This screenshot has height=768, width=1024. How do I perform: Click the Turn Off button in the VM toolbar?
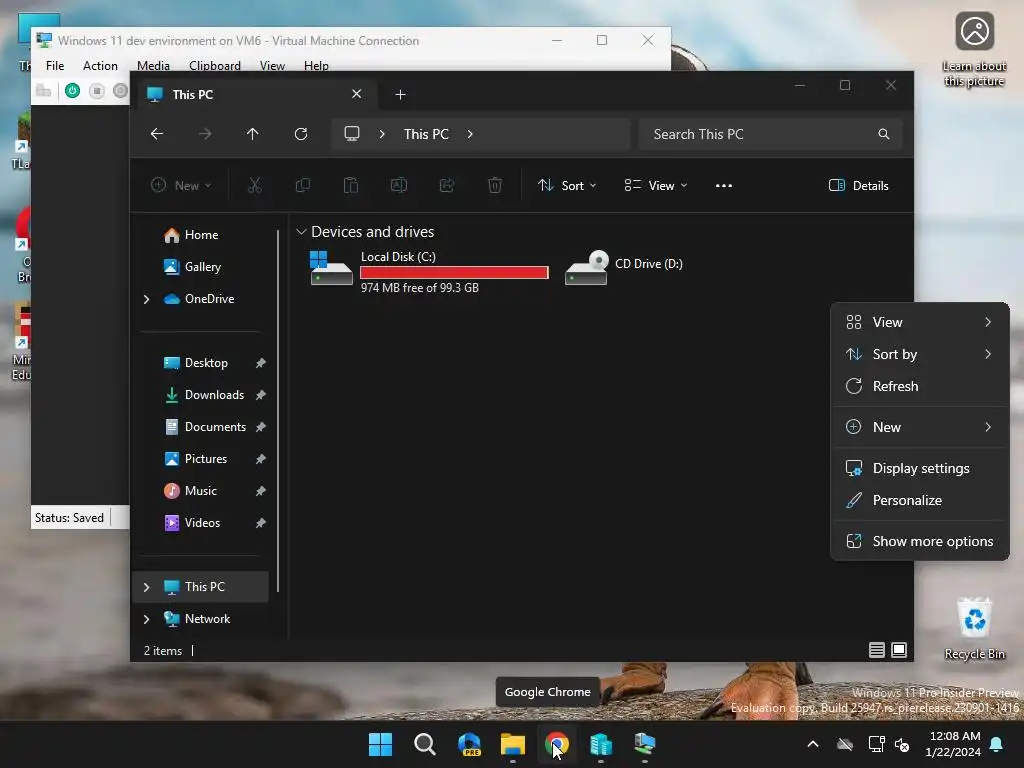[97, 90]
